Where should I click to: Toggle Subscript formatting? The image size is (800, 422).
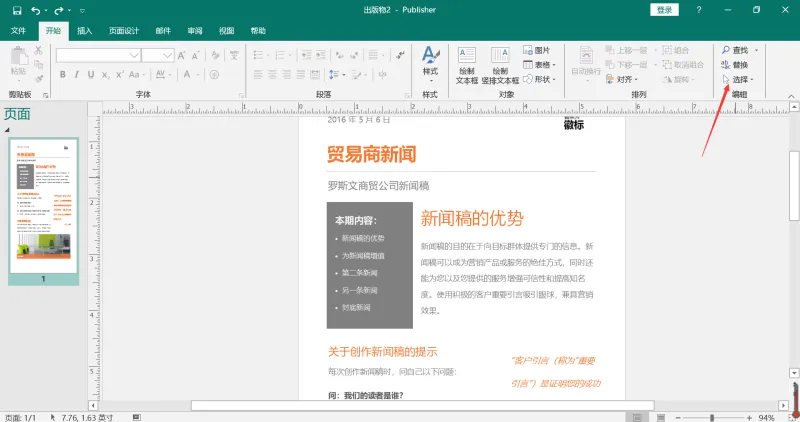pos(105,75)
